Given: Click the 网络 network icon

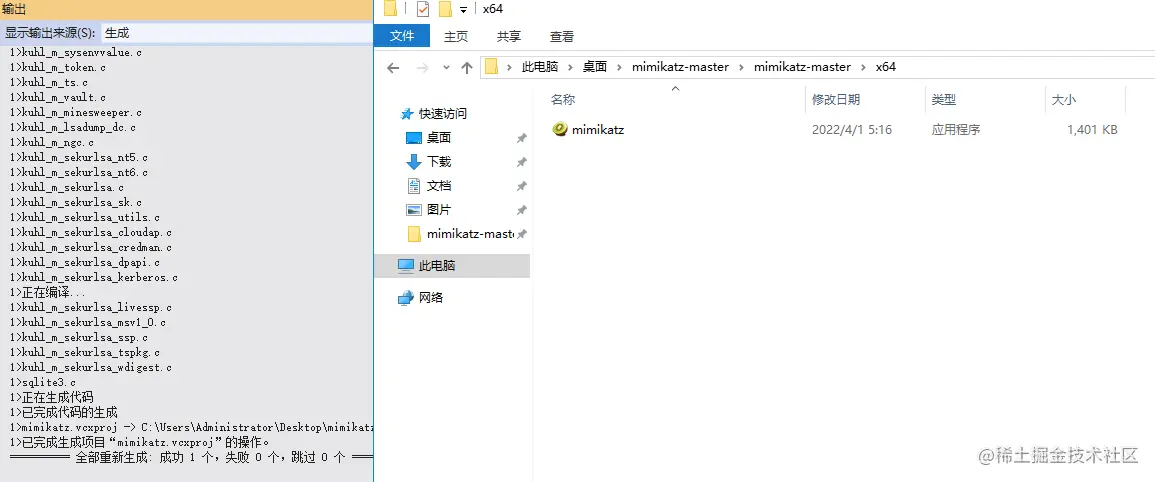Looking at the screenshot, I should point(406,298).
